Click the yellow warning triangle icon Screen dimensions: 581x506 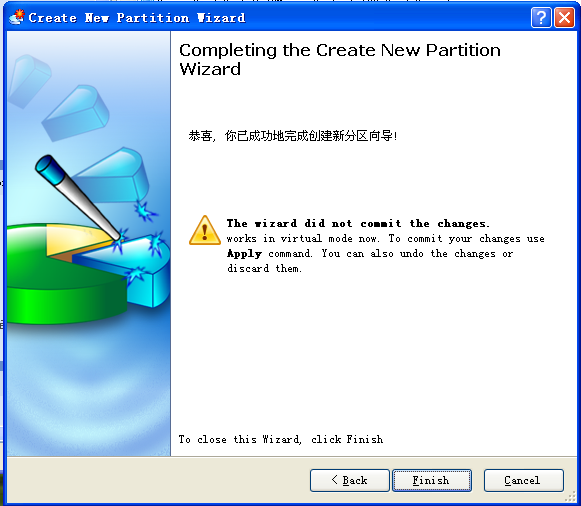(x=205, y=230)
